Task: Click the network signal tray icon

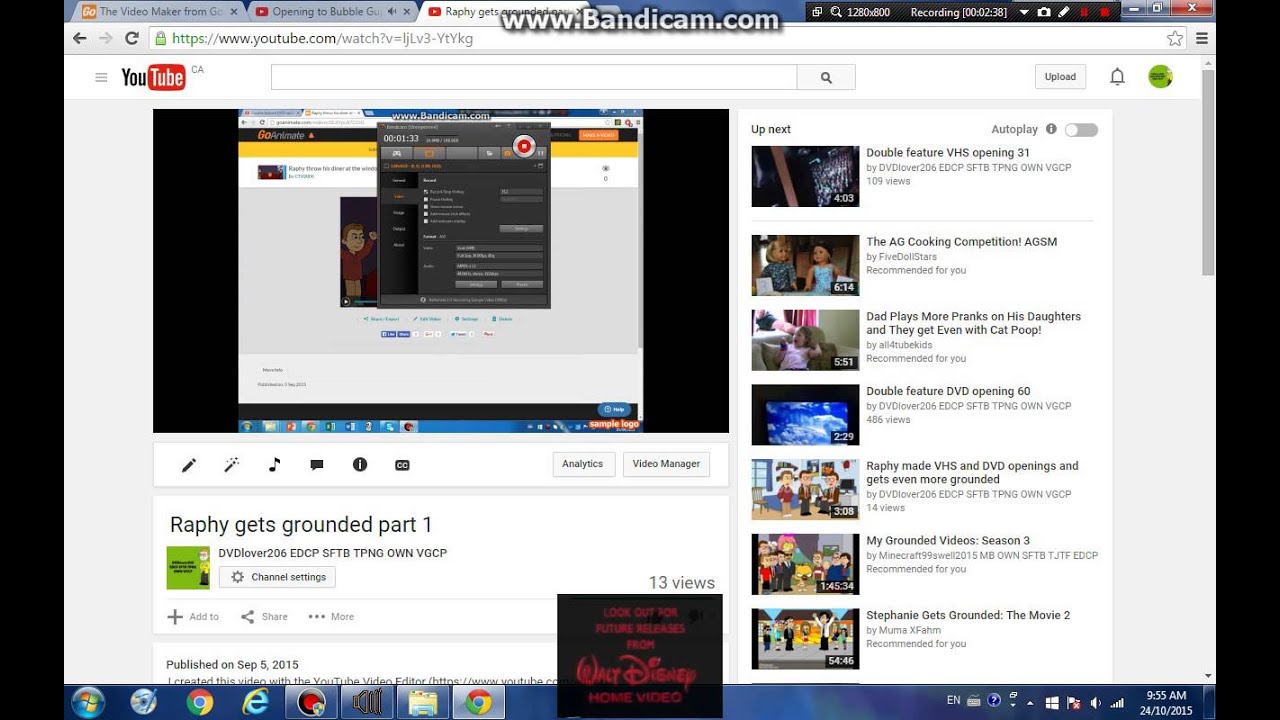Action: (x=1117, y=702)
